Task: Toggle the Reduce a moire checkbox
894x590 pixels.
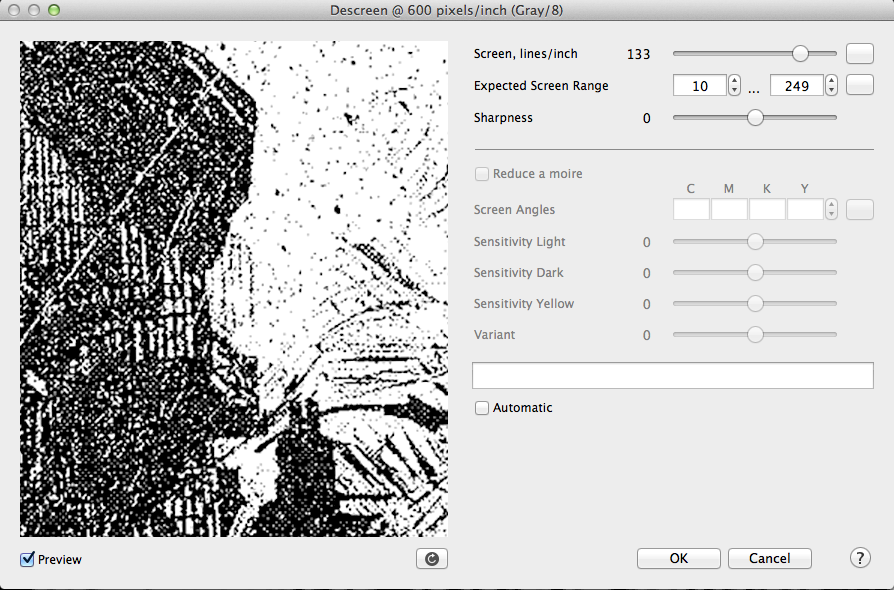Action: [x=482, y=174]
